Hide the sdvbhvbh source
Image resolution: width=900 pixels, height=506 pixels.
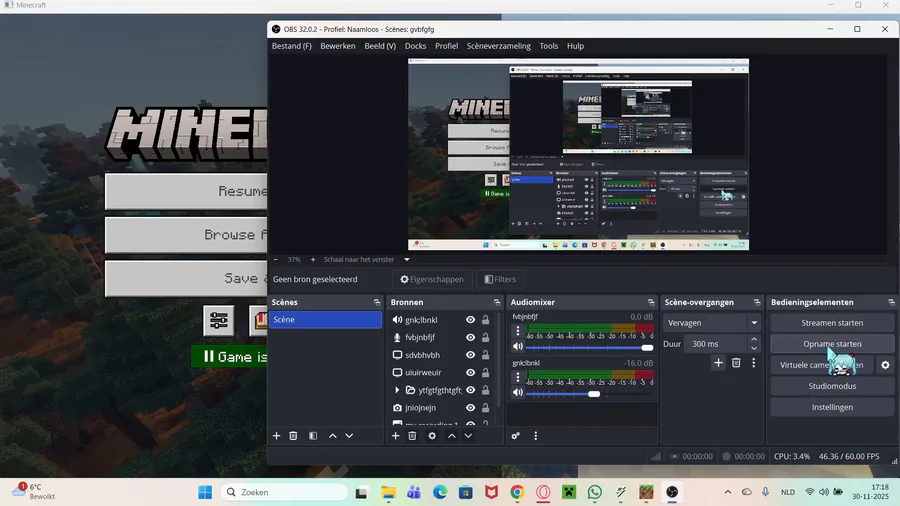tap(471, 355)
